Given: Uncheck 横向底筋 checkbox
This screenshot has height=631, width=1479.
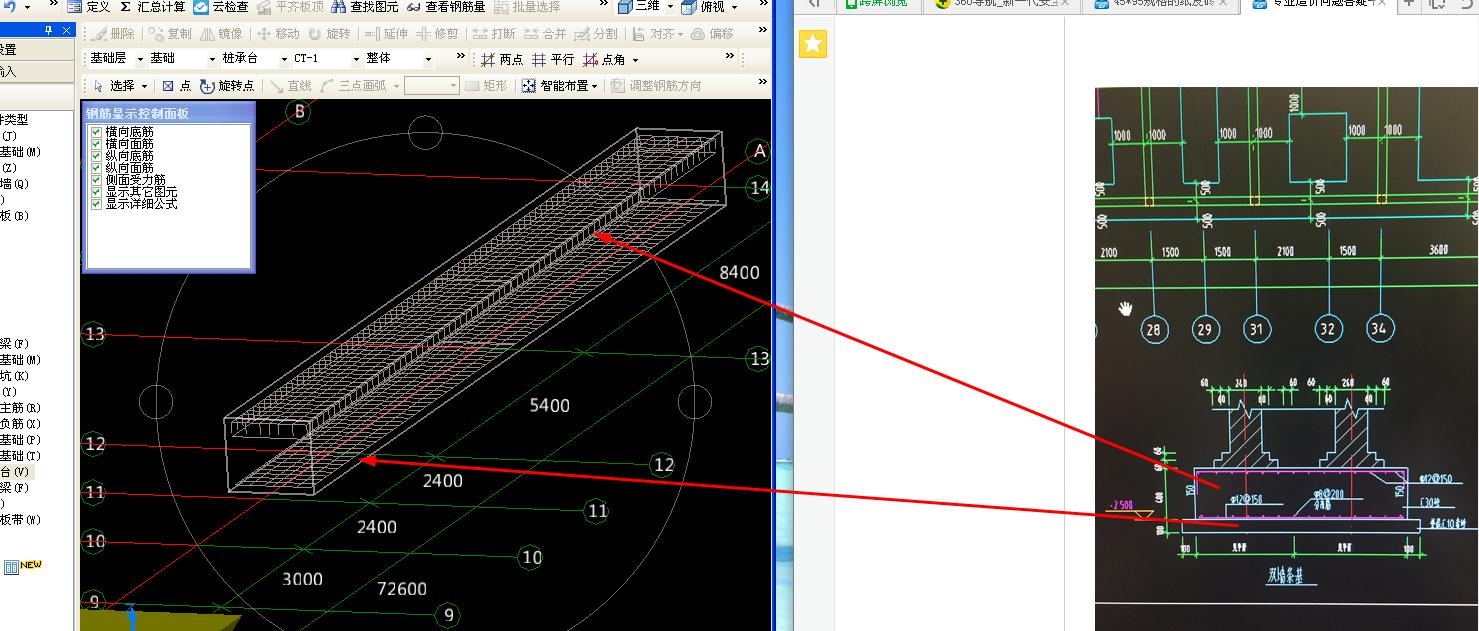Looking at the screenshot, I should [x=96, y=132].
